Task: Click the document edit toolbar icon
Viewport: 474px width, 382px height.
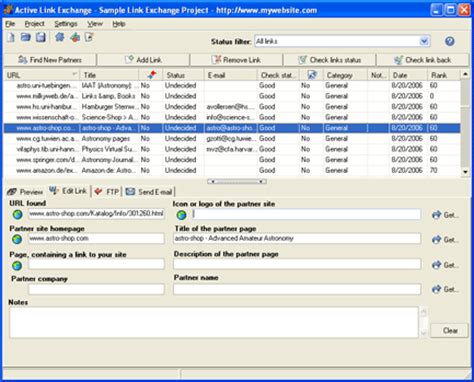Action: point(89,37)
